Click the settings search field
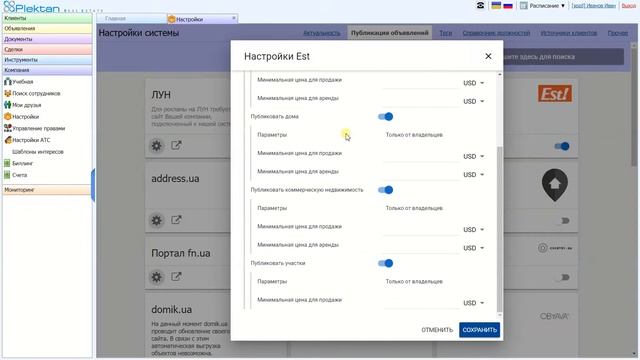The height and width of the screenshot is (360, 640). (x=562, y=57)
